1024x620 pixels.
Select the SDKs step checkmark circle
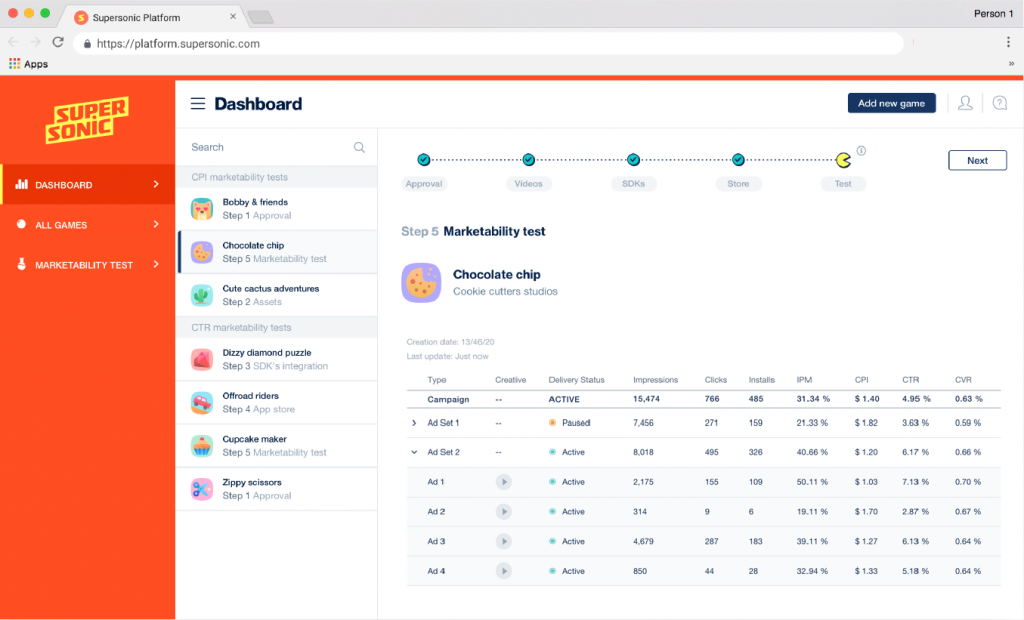pyautogui.click(x=633, y=160)
